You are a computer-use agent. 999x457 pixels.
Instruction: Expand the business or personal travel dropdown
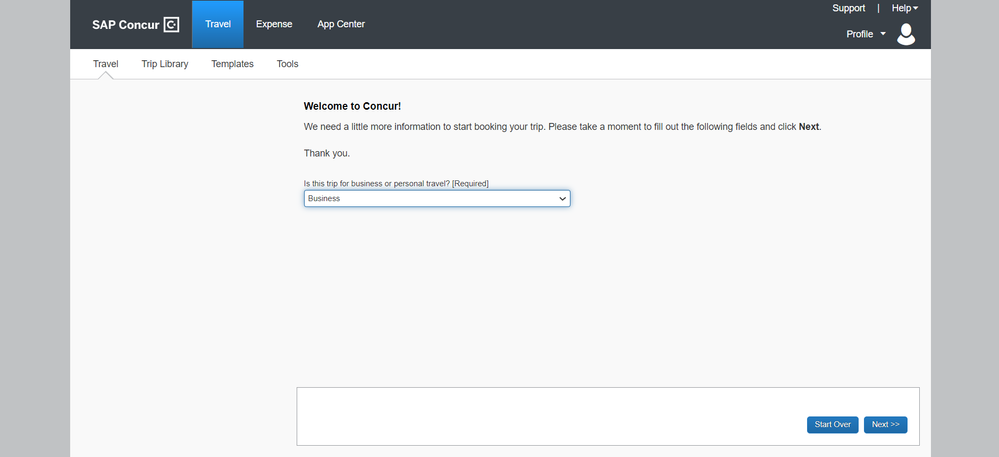437,198
